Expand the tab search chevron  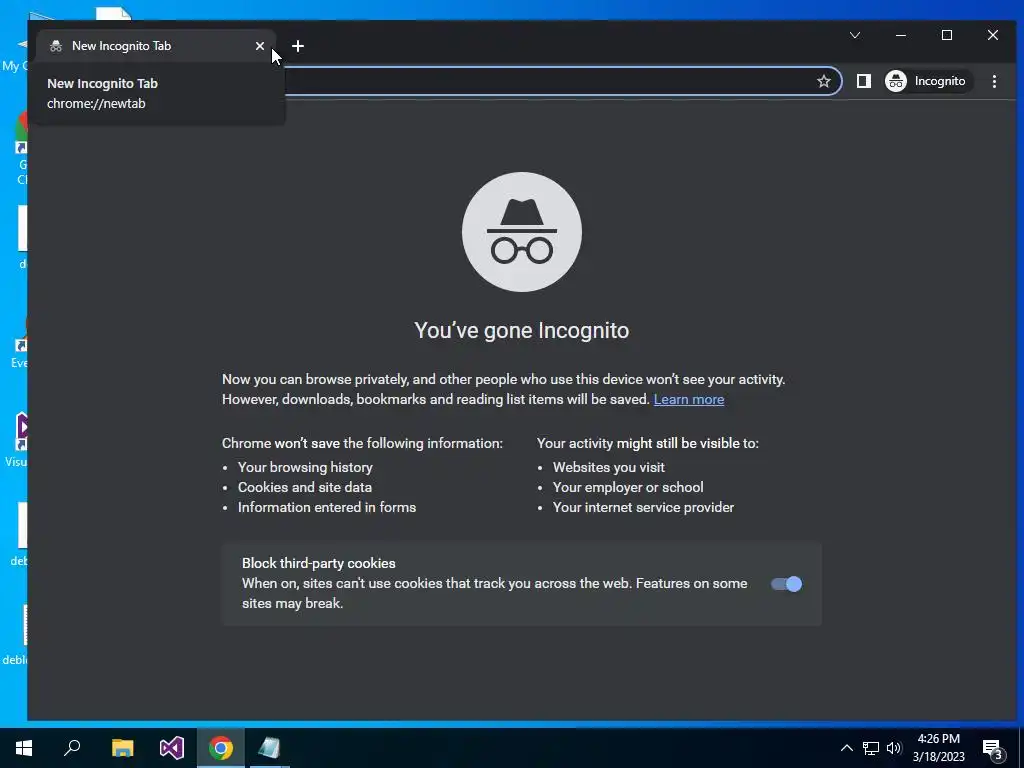[855, 35]
